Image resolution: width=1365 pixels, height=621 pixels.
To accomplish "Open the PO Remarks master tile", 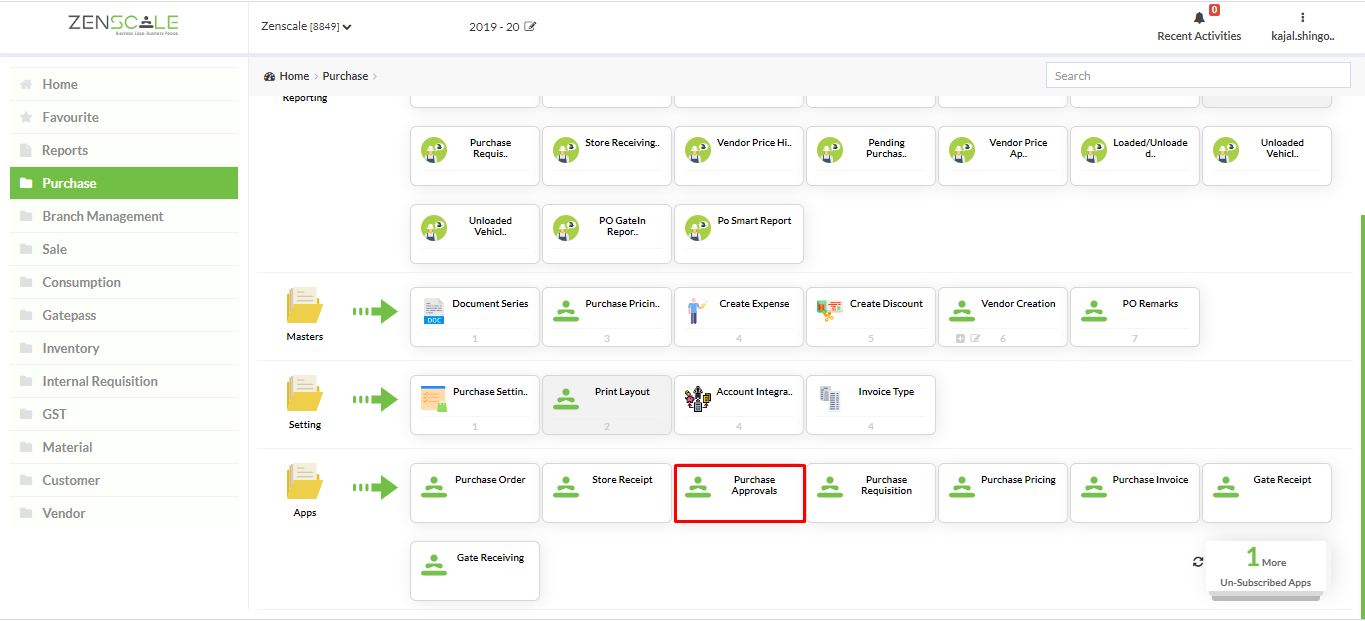I will (1135, 317).
